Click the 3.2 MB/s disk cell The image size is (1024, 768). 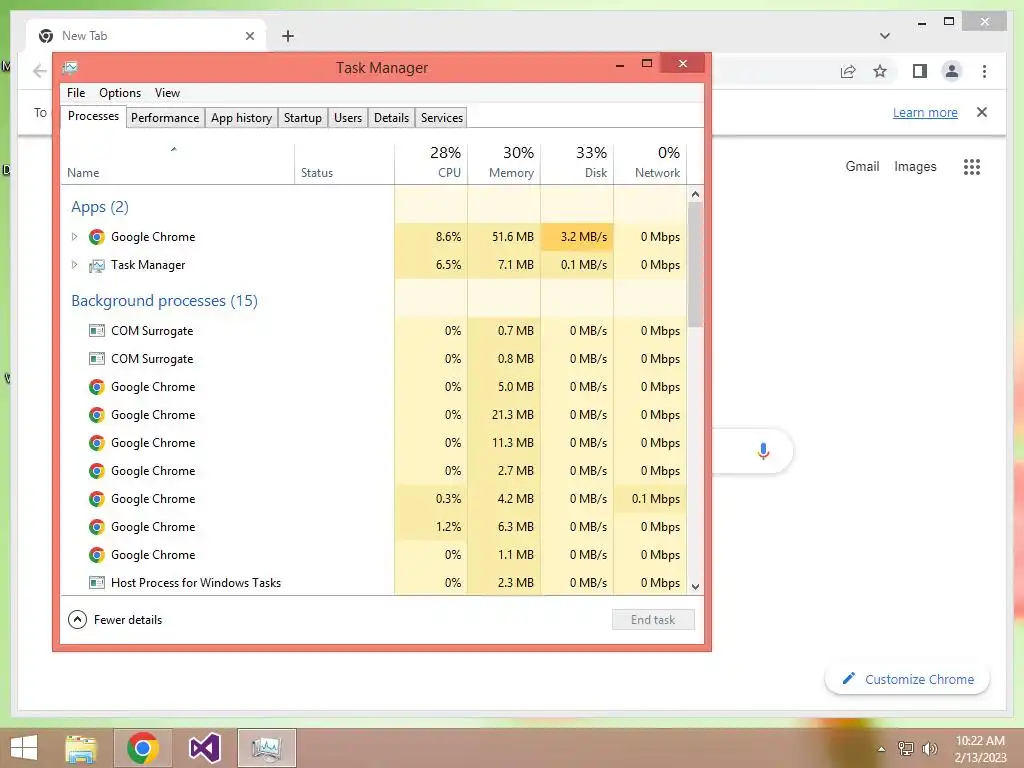click(x=577, y=236)
